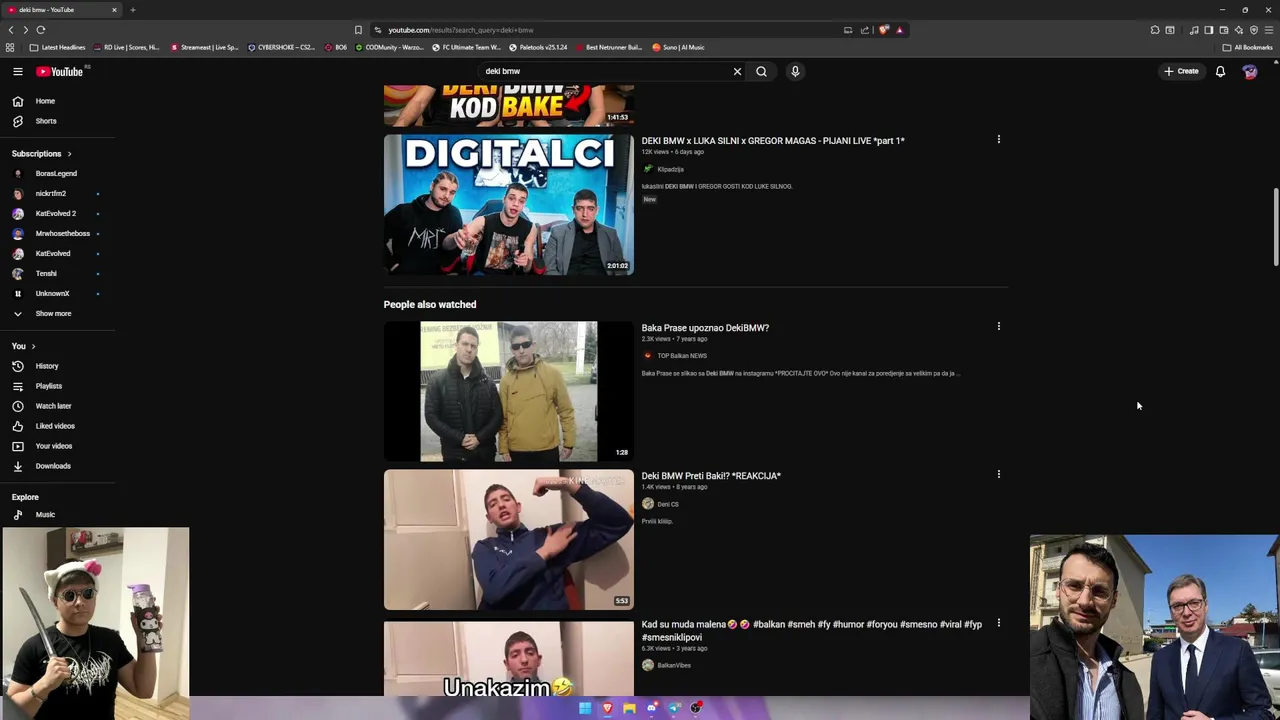Start voice search with microphone icon
Screen dimensions: 1280x720
(795, 71)
